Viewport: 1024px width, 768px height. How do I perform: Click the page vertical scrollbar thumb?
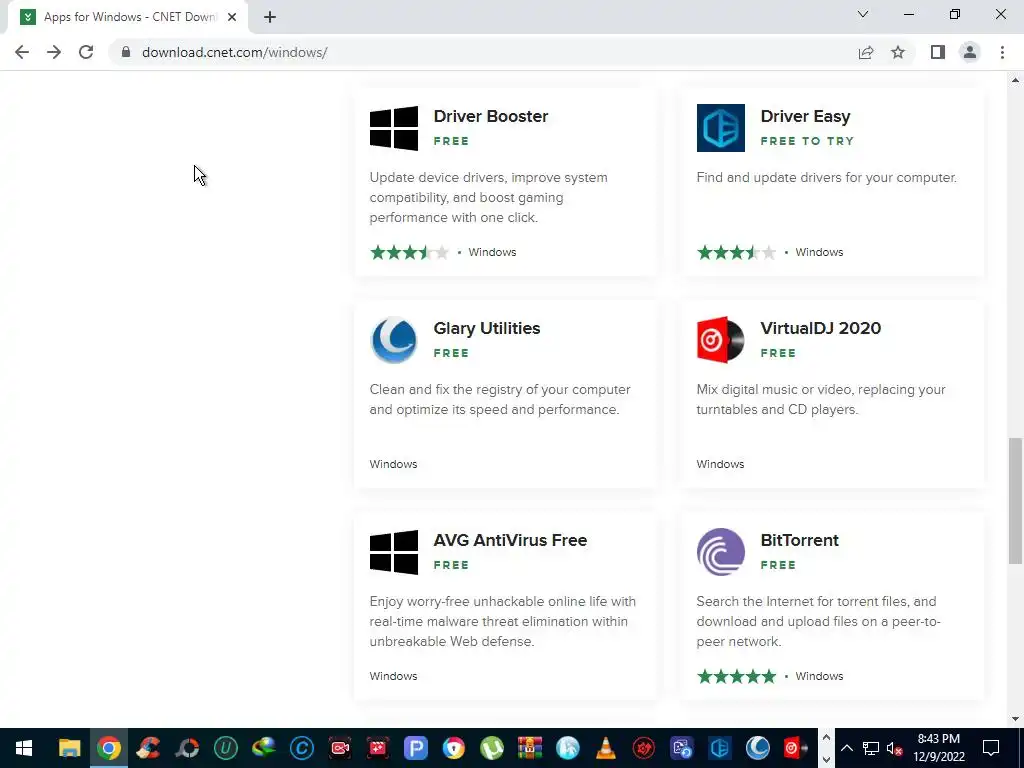(1015, 500)
